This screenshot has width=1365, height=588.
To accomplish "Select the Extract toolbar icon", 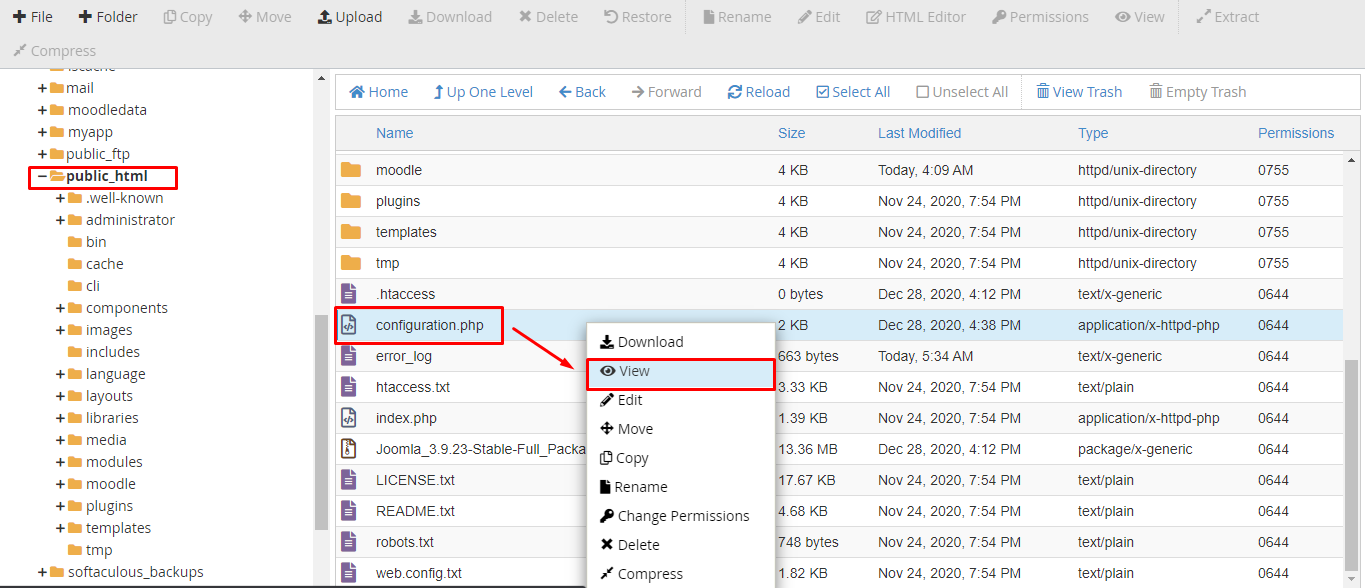I will [x=1227, y=16].
